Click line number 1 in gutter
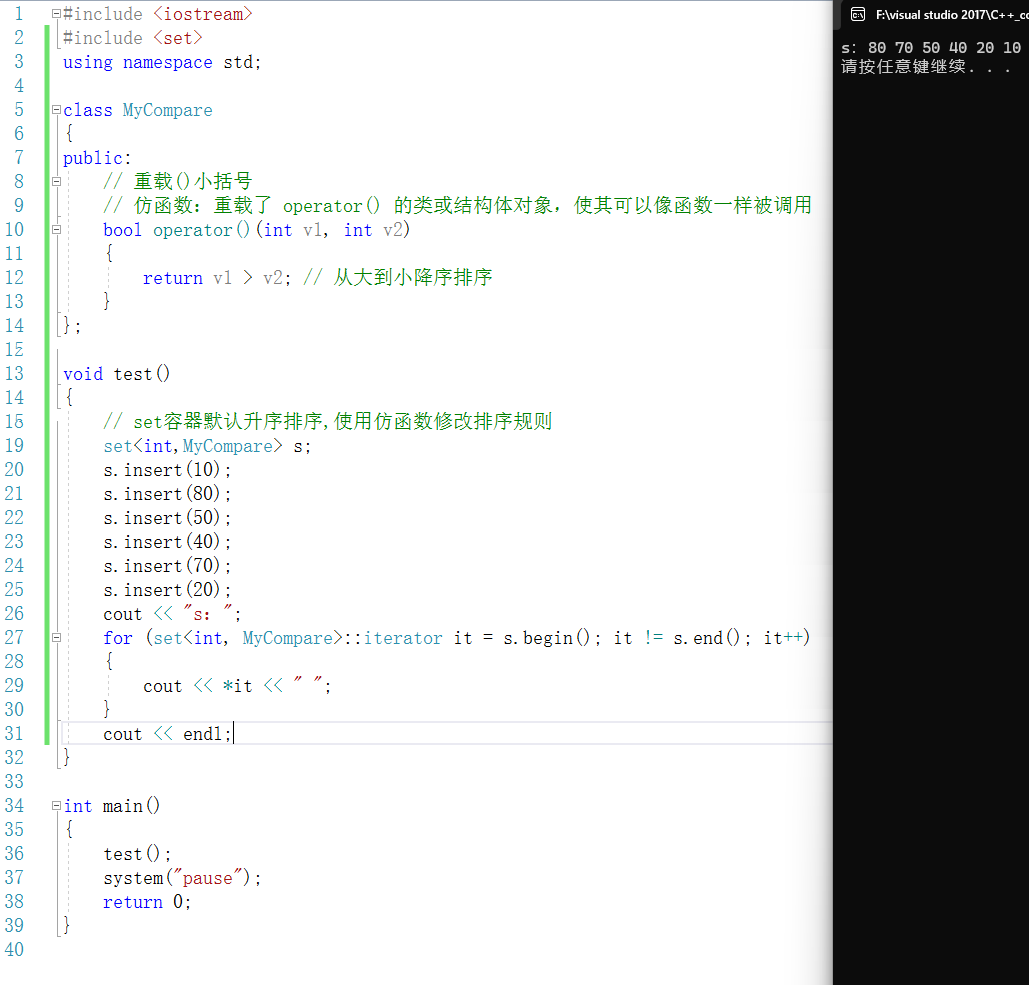Viewport: 1029px width, 985px height. click(x=18, y=14)
